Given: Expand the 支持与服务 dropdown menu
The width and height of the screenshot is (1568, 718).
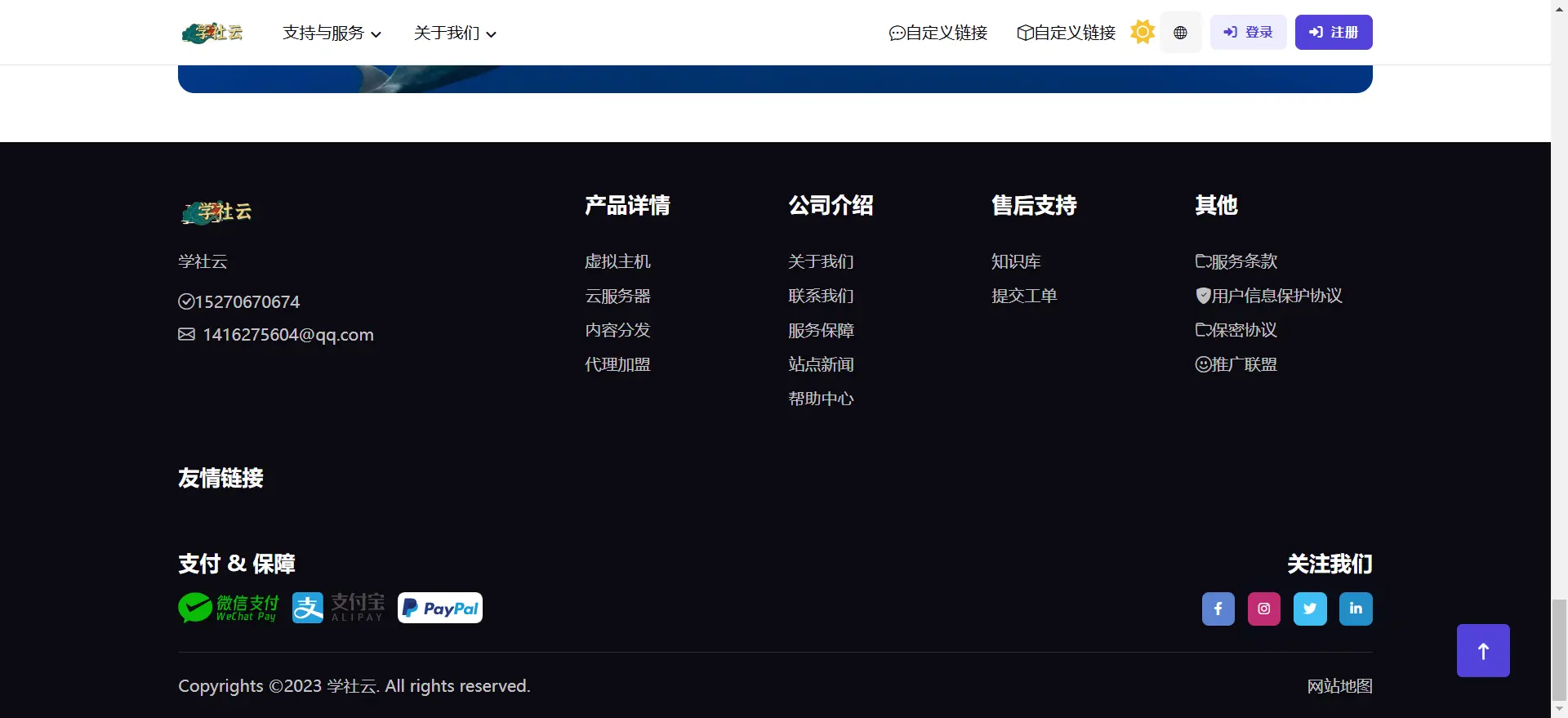Looking at the screenshot, I should [332, 33].
